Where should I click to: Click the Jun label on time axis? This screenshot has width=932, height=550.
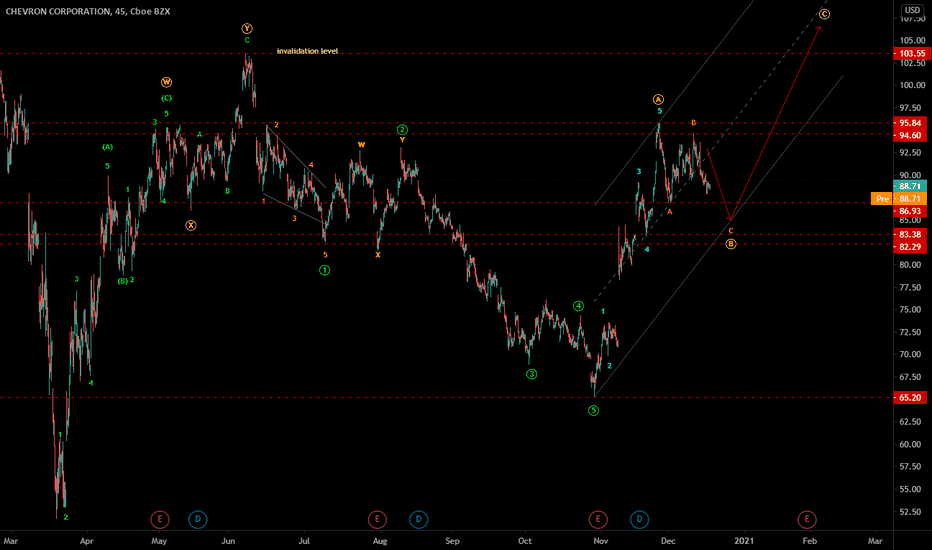(228, 540)
